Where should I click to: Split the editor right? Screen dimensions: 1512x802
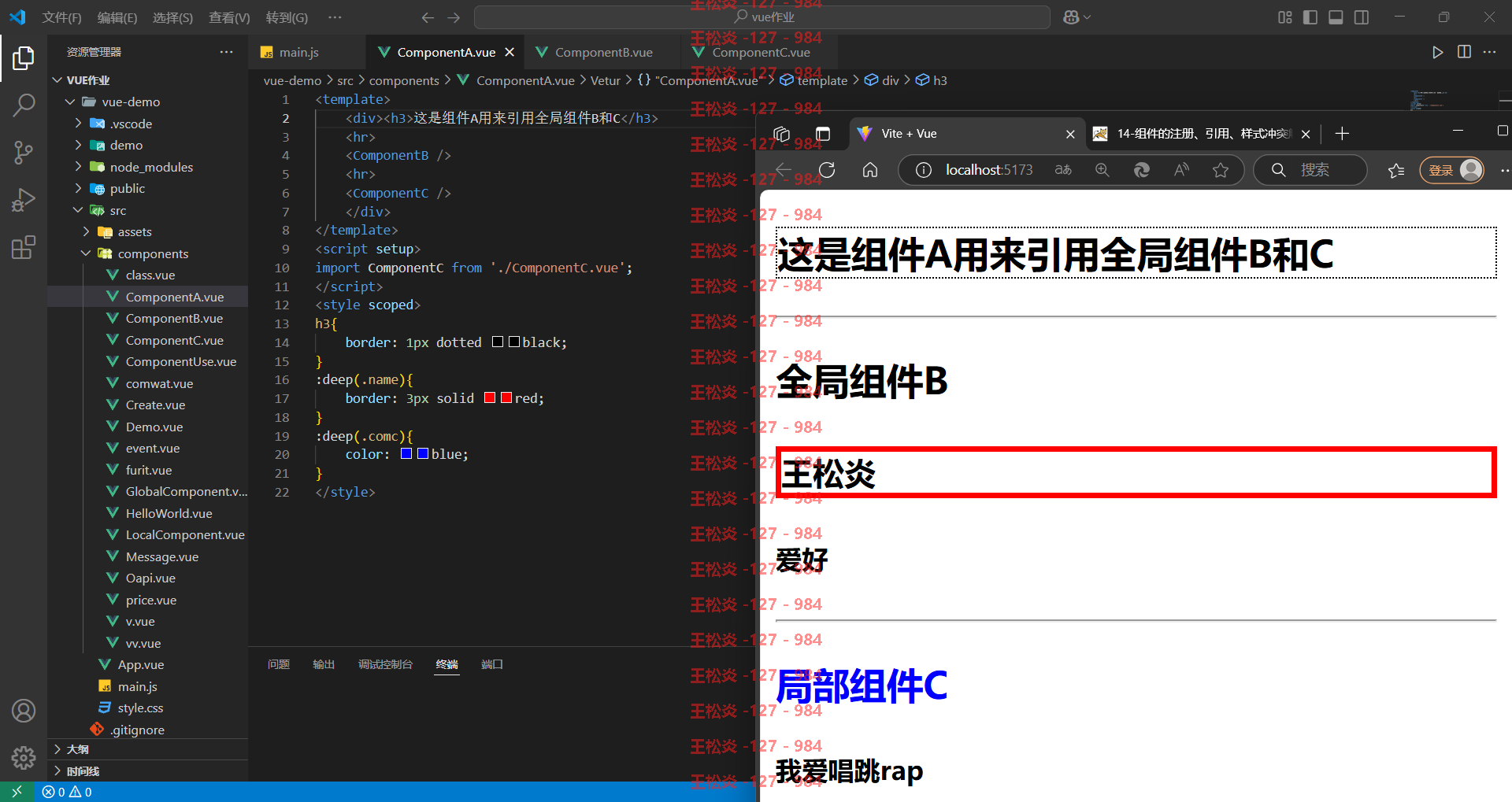click(x=1464, y=52)
